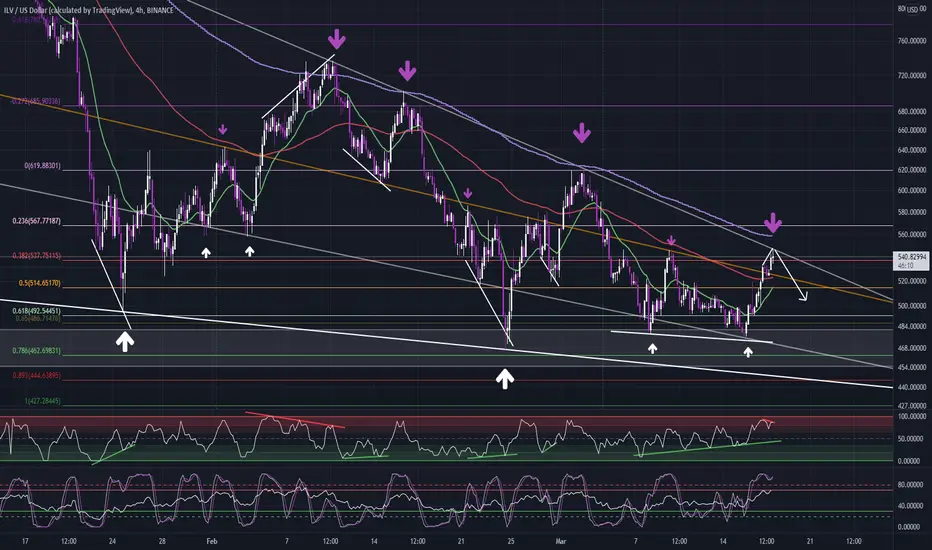Image resolution: width=932 pixels, height=550 pixels.
Task: Click 580.00000 on the price axis
Action: pyautogui.click(x=912, y=212)
